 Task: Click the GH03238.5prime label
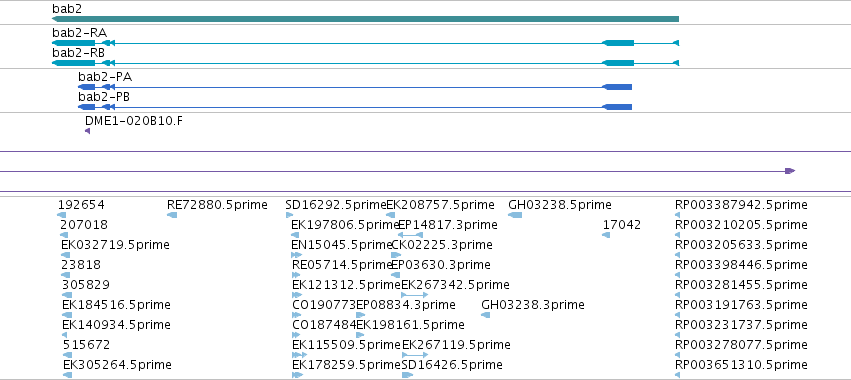[560, 205]
